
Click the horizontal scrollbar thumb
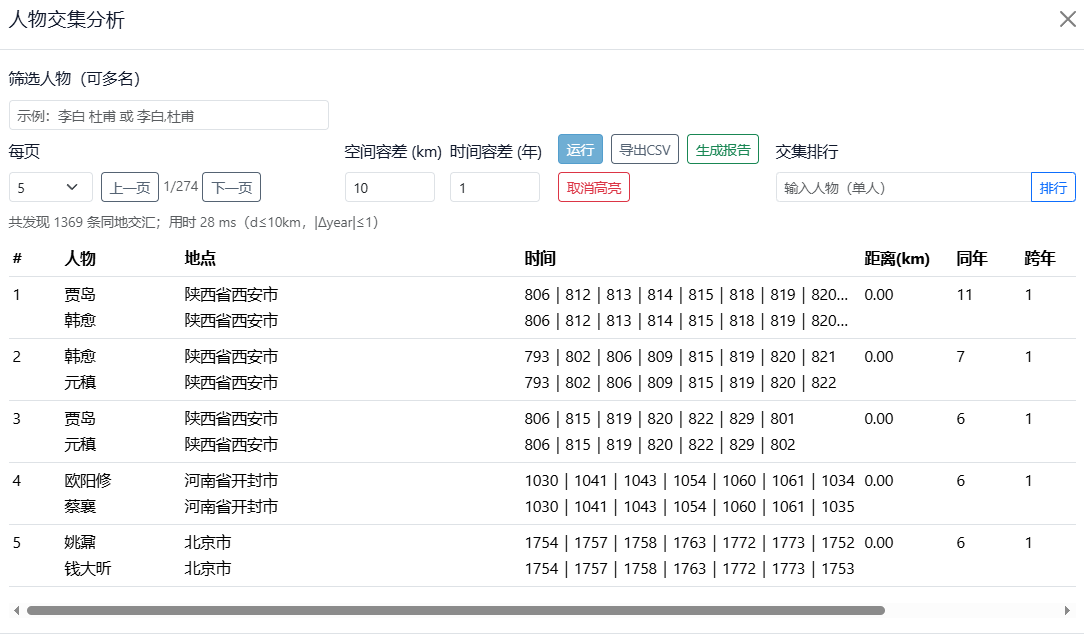pos(455,610)
